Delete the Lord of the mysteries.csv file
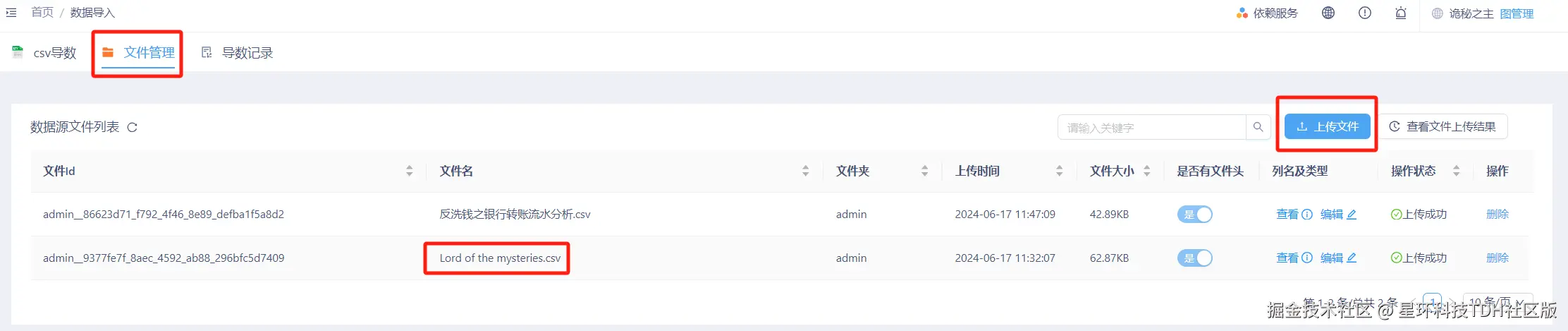The image size is (1568, 331). point(1497,258)
